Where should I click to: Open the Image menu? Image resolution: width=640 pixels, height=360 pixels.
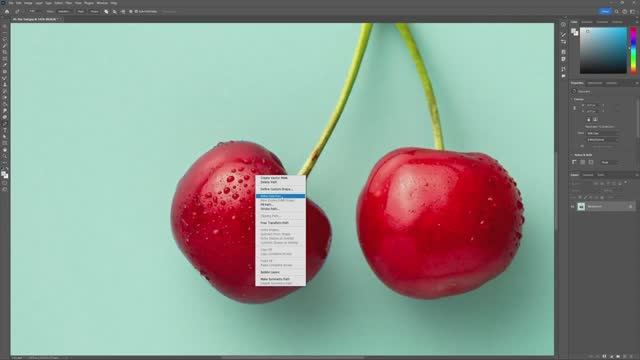(x=28, y=3)
